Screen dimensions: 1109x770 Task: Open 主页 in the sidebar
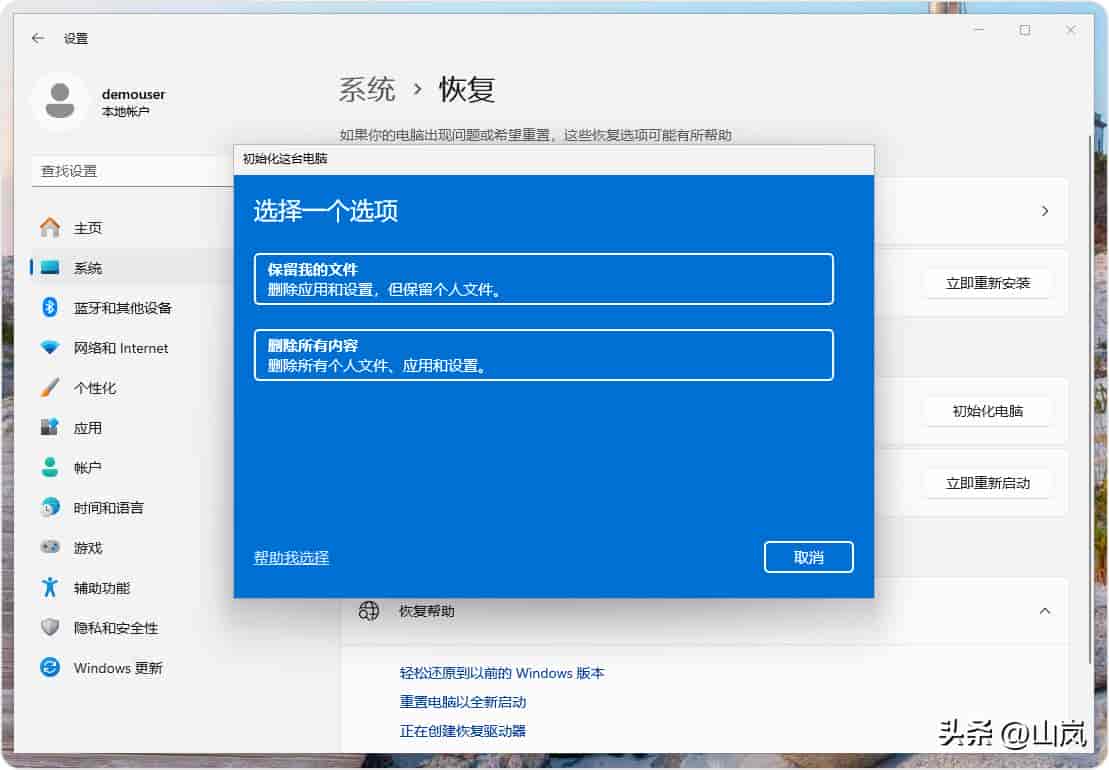[88, 228]
